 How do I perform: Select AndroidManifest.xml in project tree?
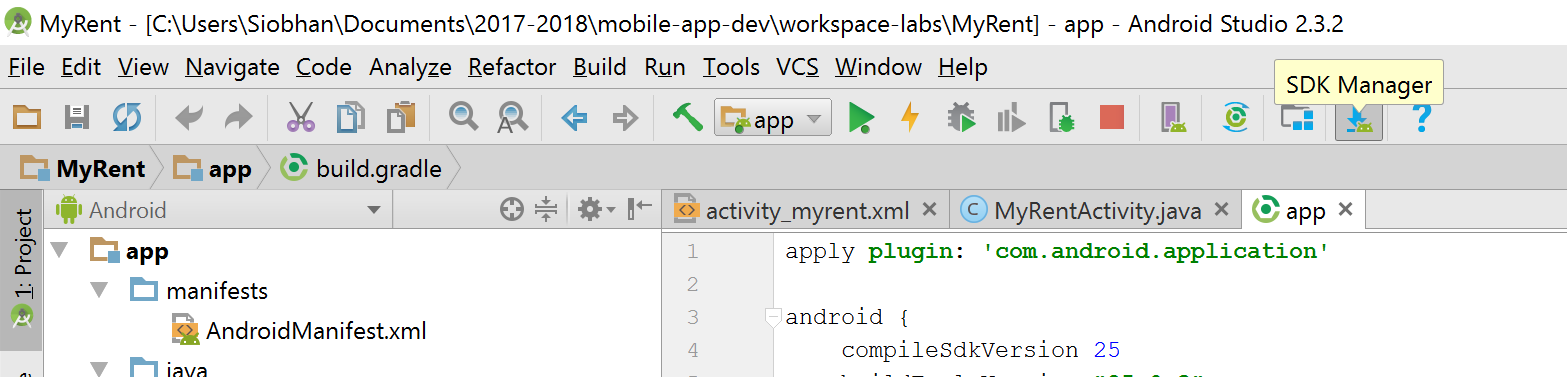tap(300, 331)
